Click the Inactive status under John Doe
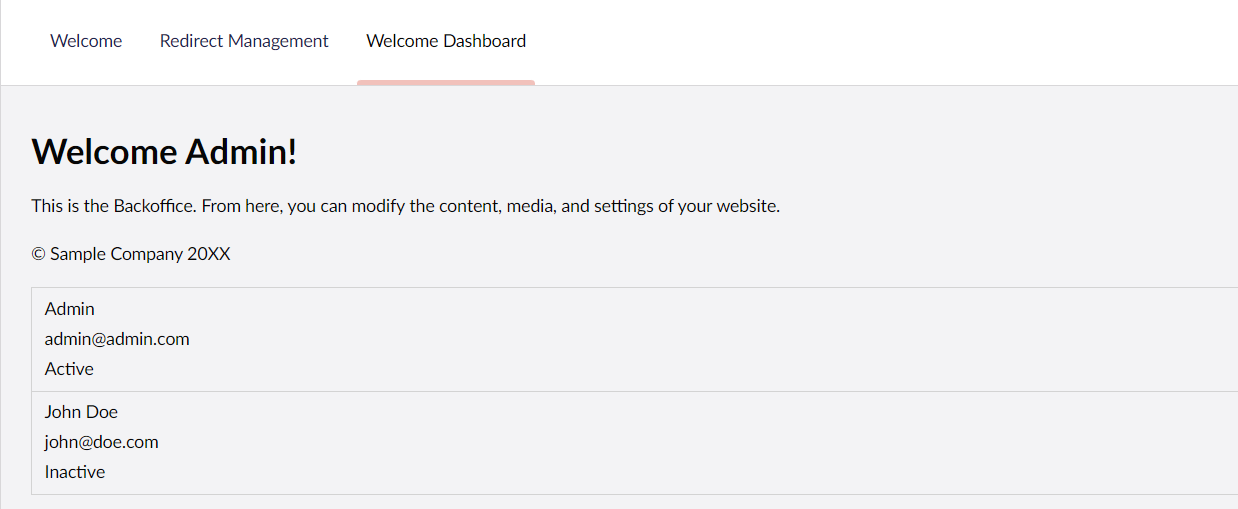Screen dimensions: 1238x509 pyautogui.click(x=75, y=472)
